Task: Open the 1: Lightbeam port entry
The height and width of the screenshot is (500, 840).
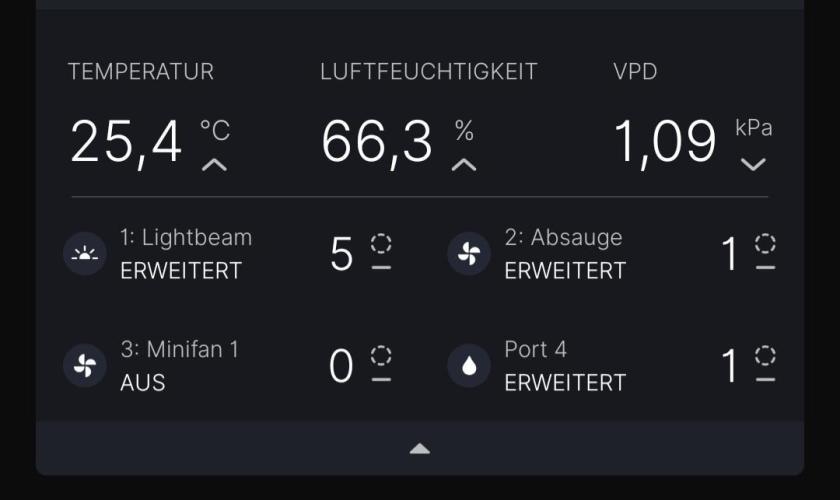Action: [186, 254]
